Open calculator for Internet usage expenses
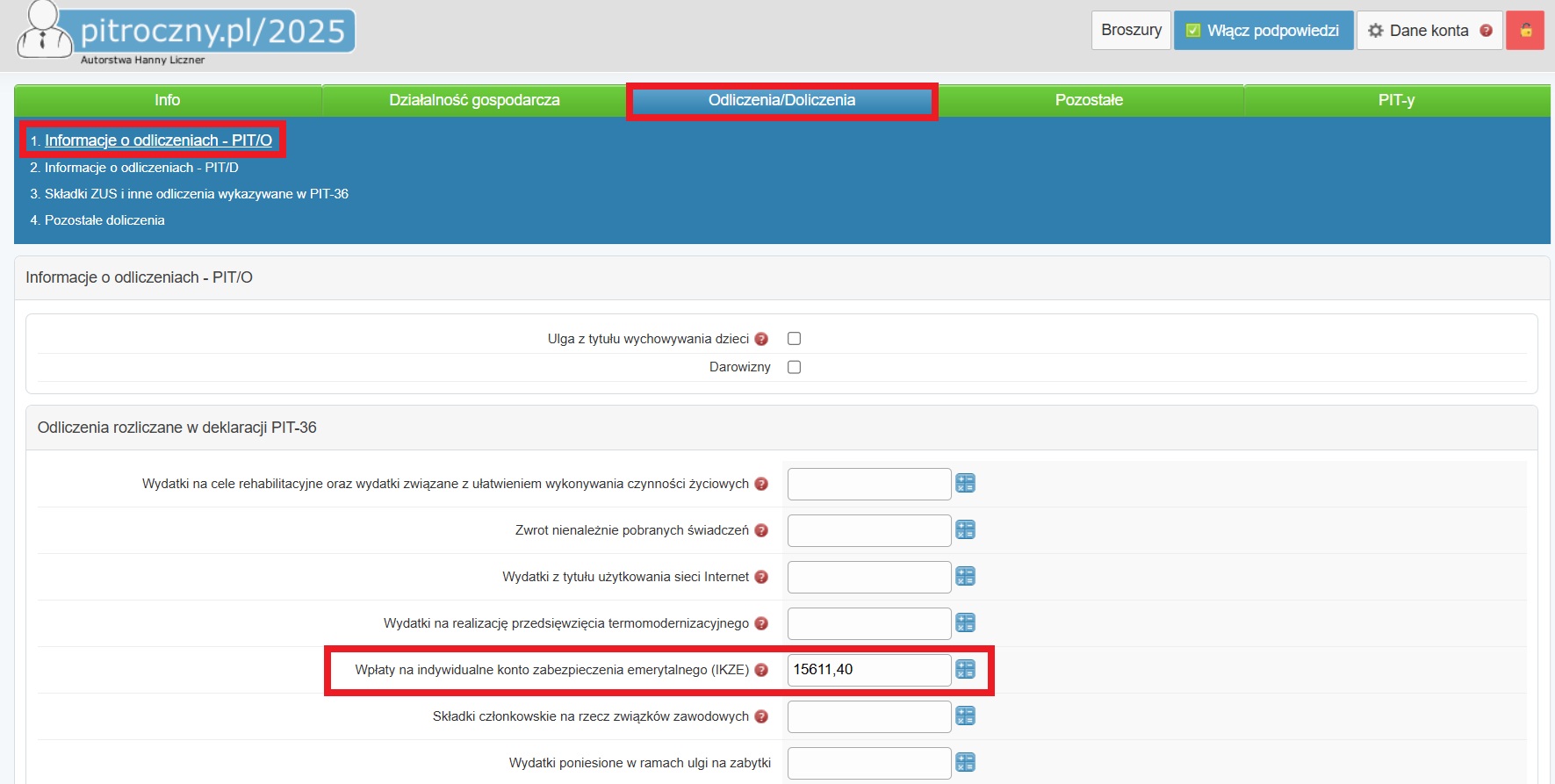This screenshot has height=784, width=1555. [965, 576]
